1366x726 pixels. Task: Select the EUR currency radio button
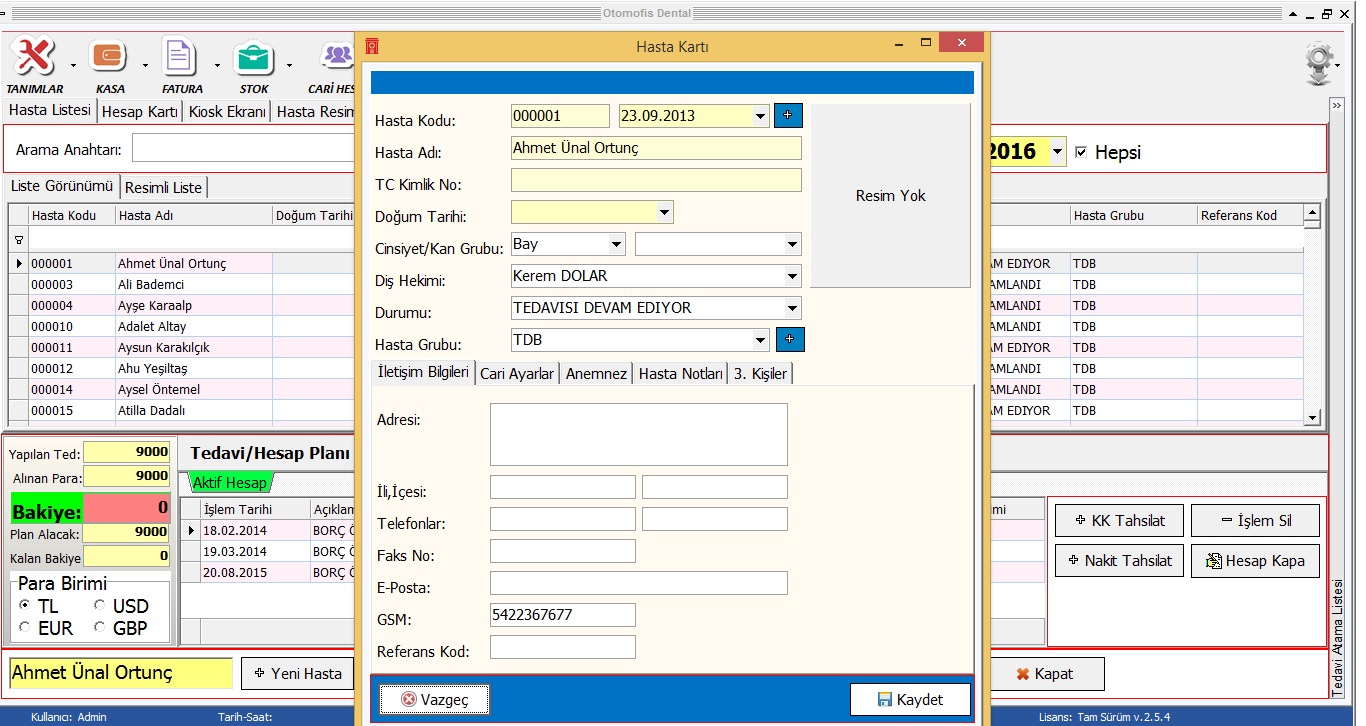click(25, 627)
